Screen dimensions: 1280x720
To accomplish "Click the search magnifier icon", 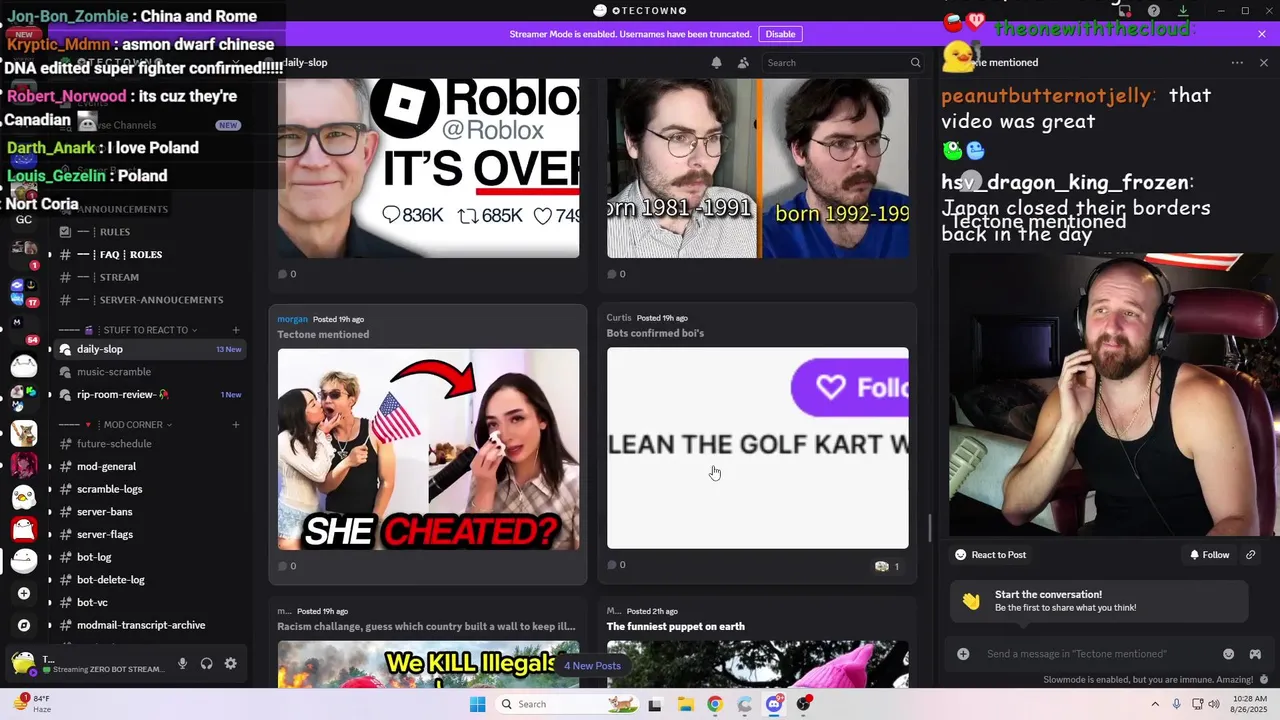I will [915, 62].
